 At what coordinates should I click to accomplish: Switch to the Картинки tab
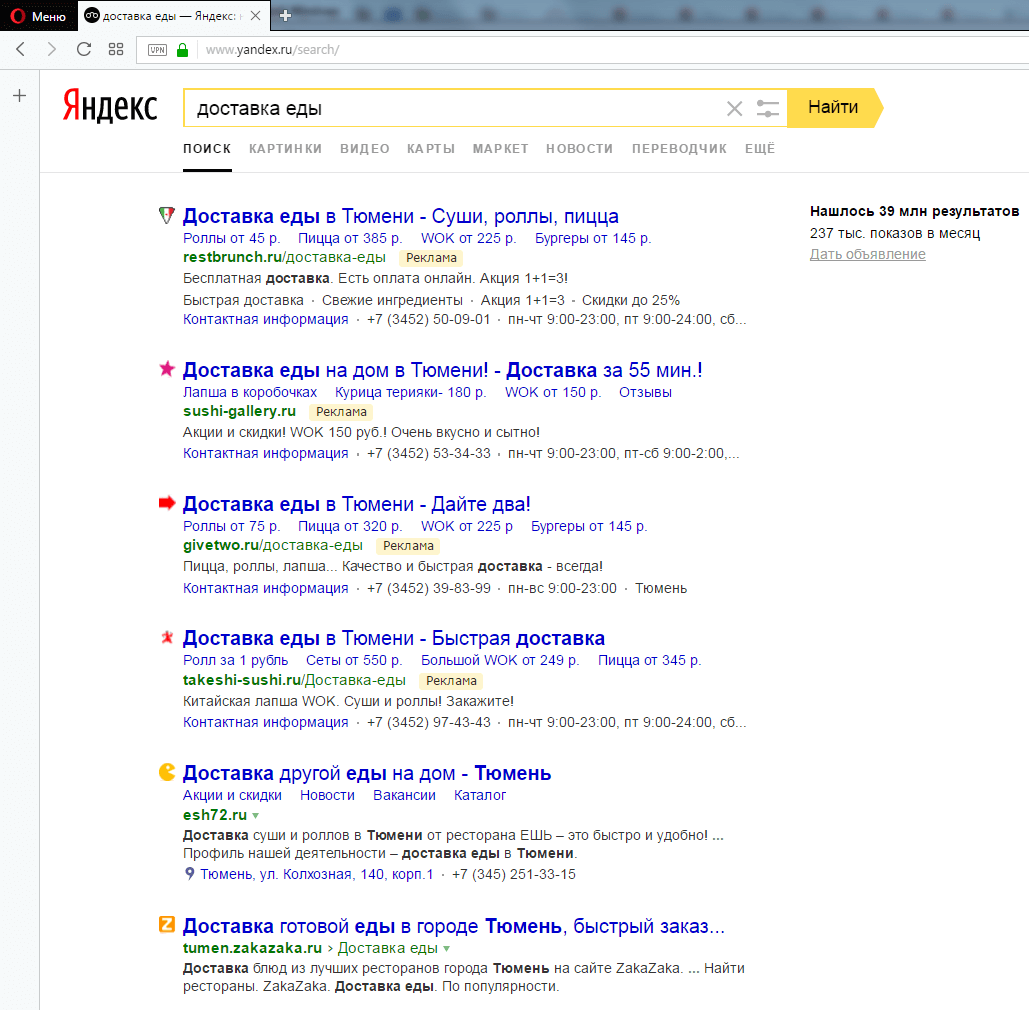pos(285,148)
